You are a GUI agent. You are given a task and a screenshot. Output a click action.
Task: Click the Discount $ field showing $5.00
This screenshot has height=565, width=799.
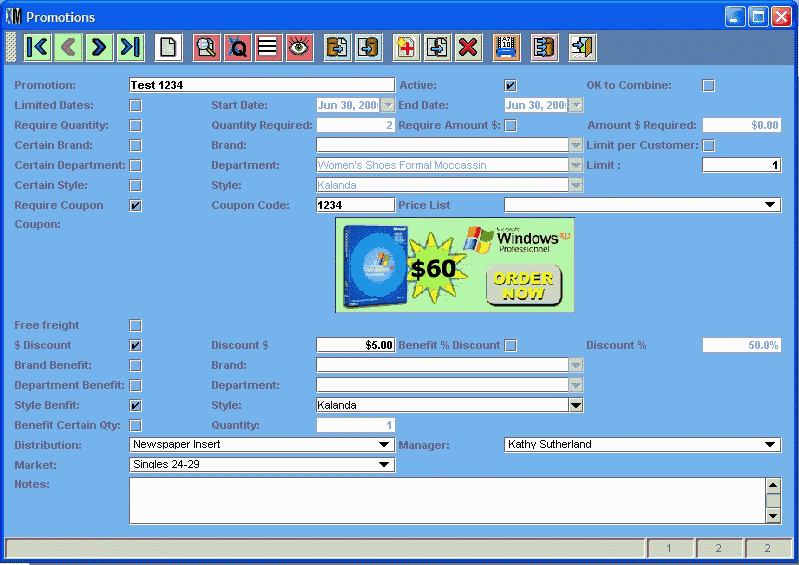(x=355, y=345)
